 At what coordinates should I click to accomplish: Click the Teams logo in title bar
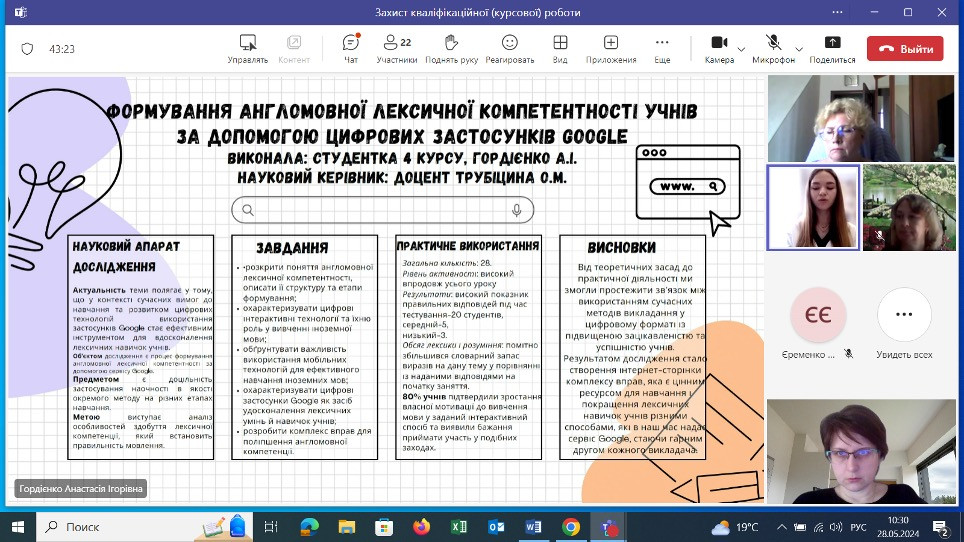point(21,12)
